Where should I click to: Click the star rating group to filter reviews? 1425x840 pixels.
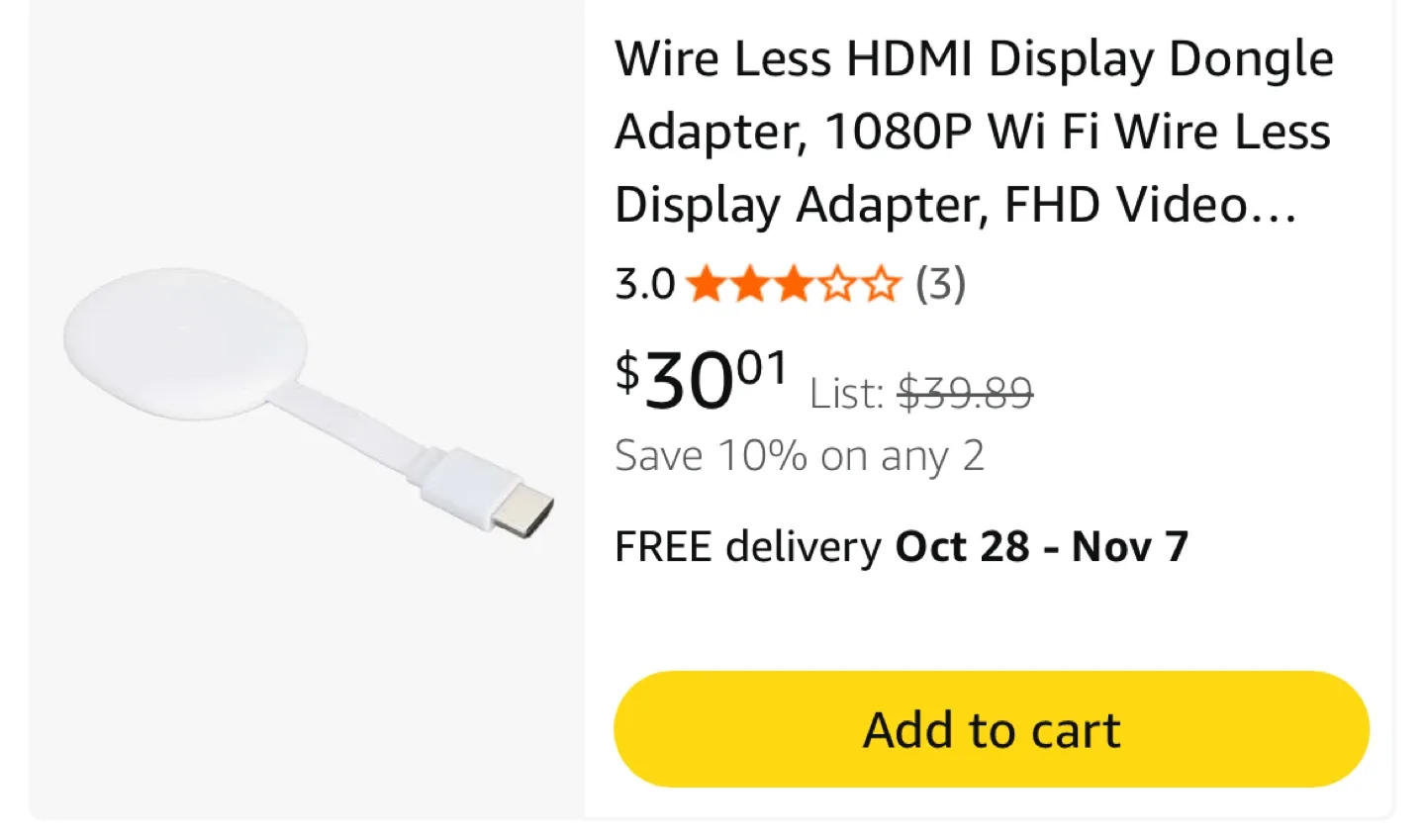(795, 285)
